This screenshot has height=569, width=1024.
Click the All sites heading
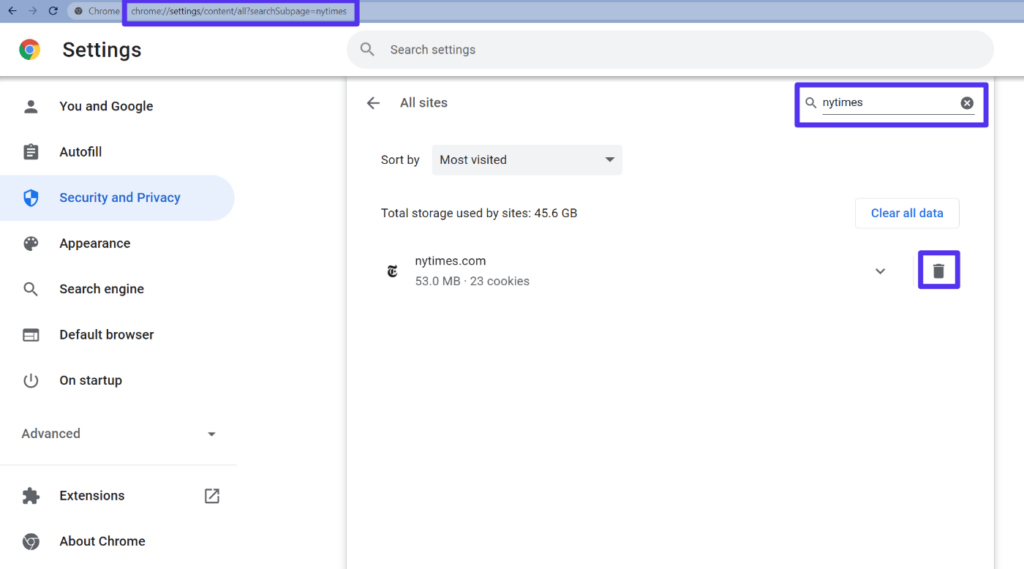click(424, 103)
